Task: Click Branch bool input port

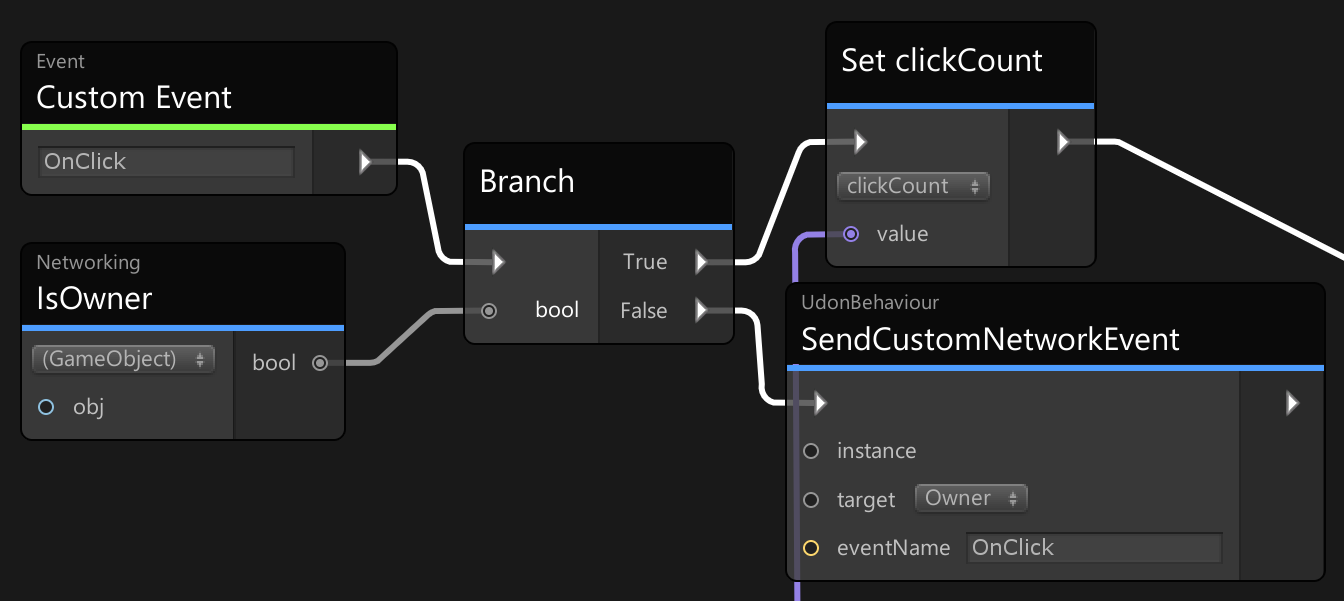Action: 489,311
